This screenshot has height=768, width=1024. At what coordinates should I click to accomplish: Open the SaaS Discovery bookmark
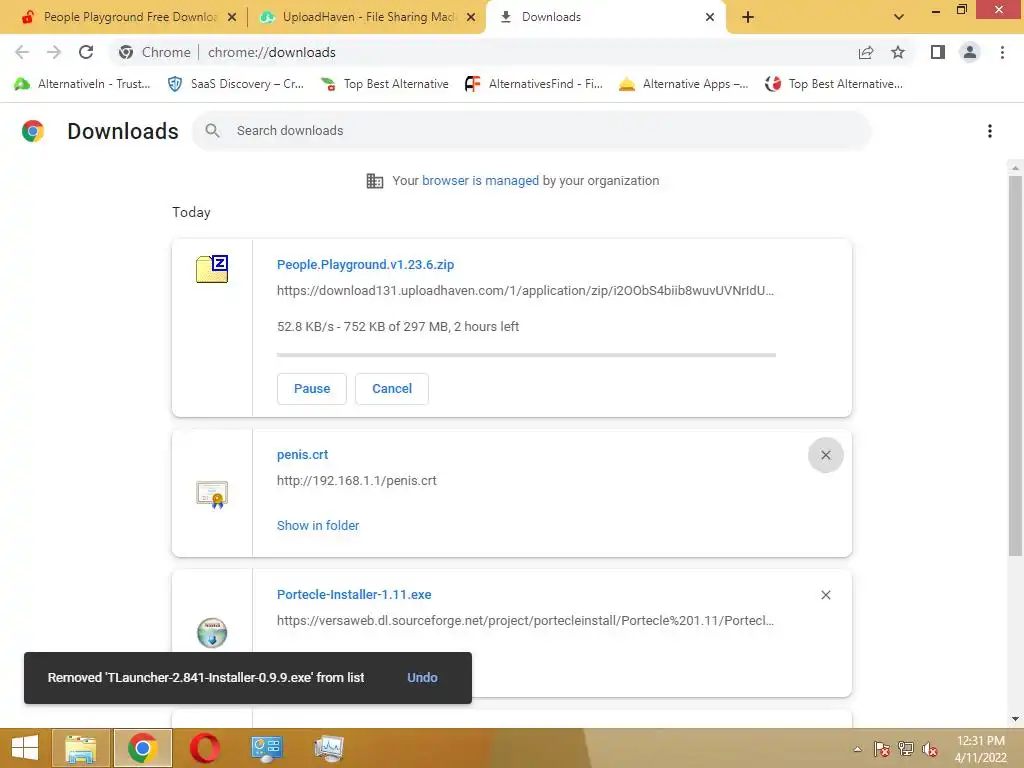[236, 84]
